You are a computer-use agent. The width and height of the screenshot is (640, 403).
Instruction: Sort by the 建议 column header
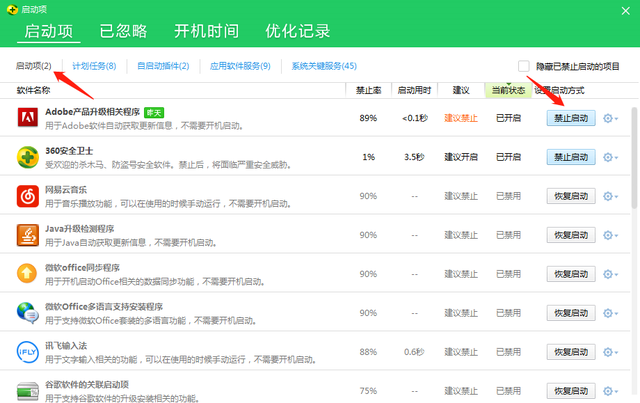(x=461, y=90)
